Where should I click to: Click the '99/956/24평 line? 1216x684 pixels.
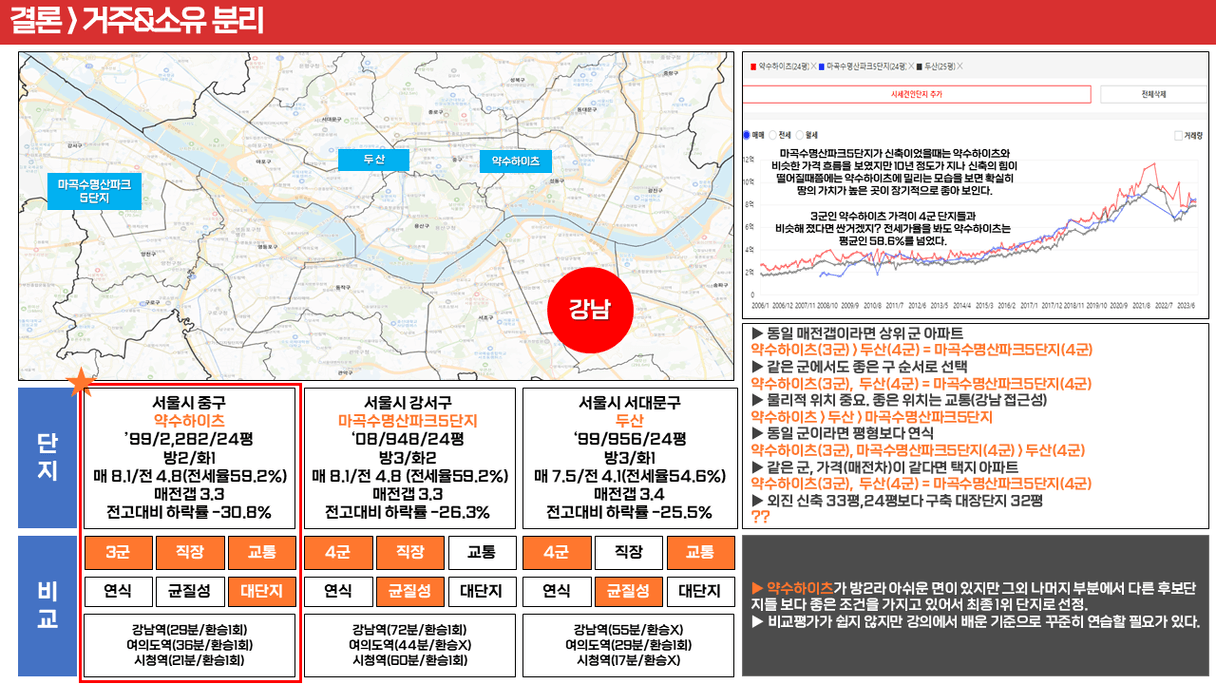tap(629, 439)
